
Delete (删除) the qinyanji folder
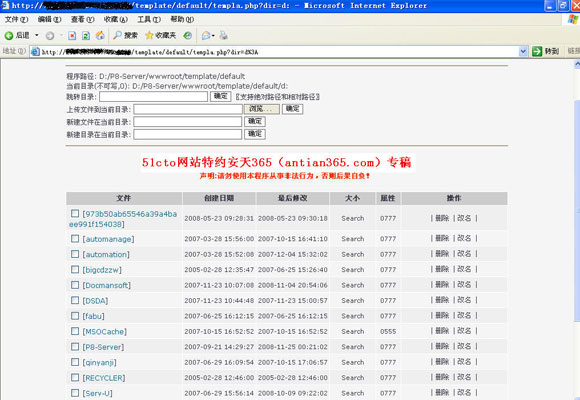click(x=442, y=362)
